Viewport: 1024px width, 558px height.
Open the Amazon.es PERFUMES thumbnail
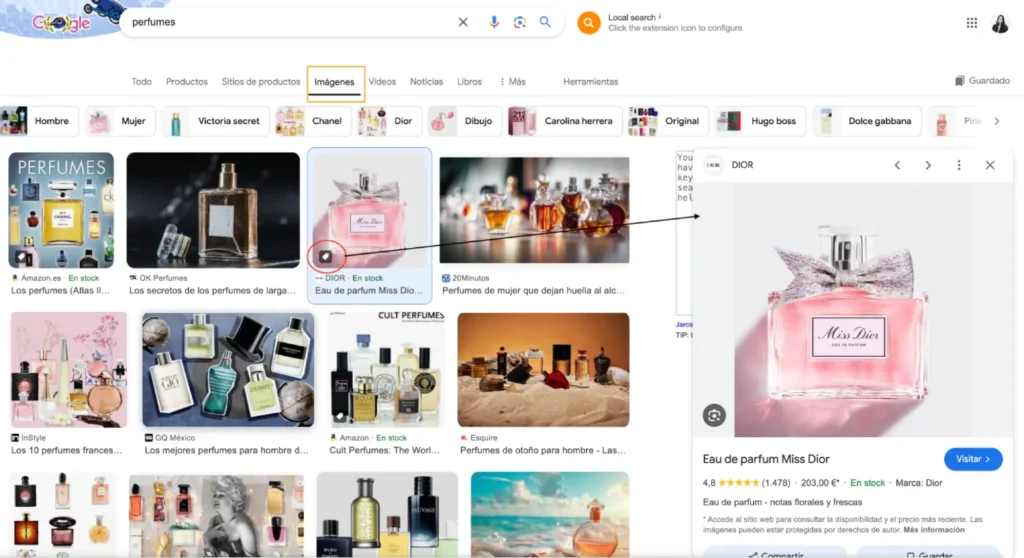(x=61, y=210)
